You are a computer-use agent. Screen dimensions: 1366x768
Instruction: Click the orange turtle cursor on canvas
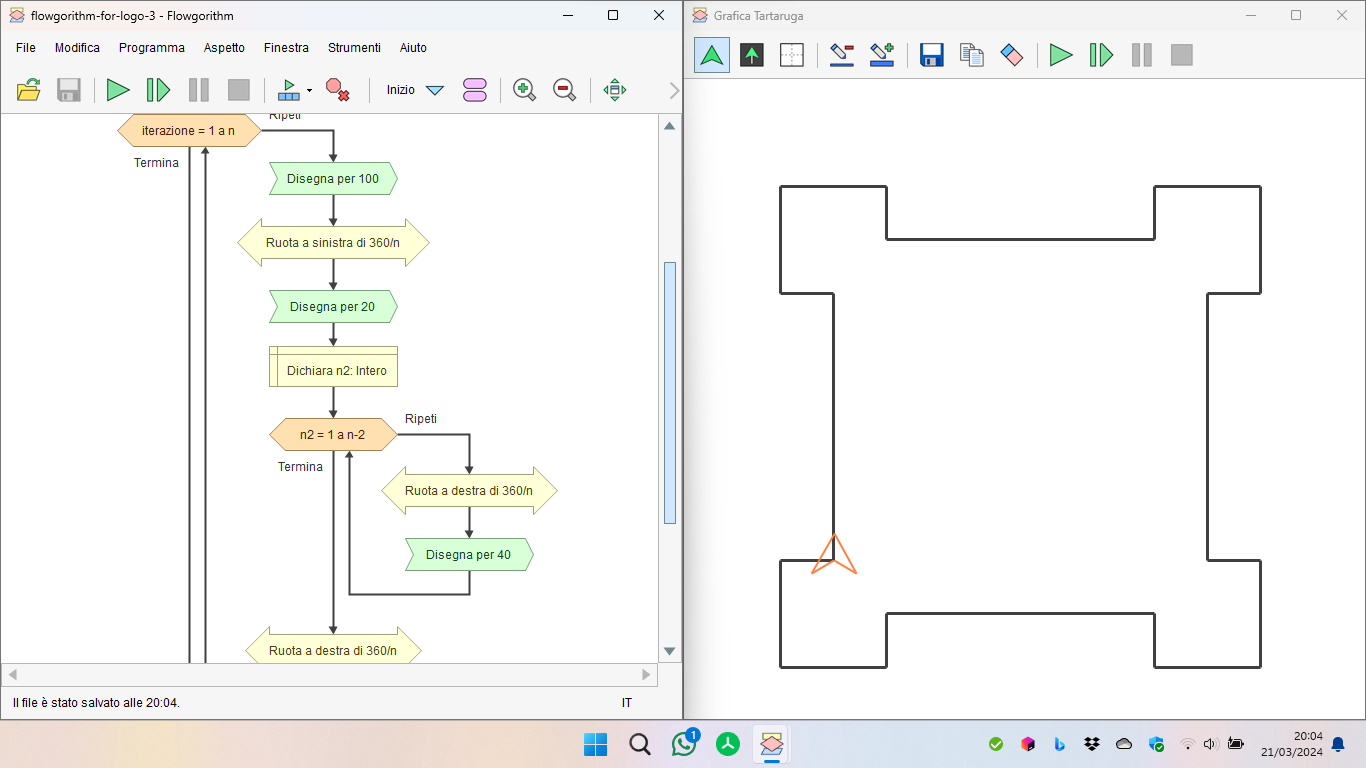click(x=834, y=555)
